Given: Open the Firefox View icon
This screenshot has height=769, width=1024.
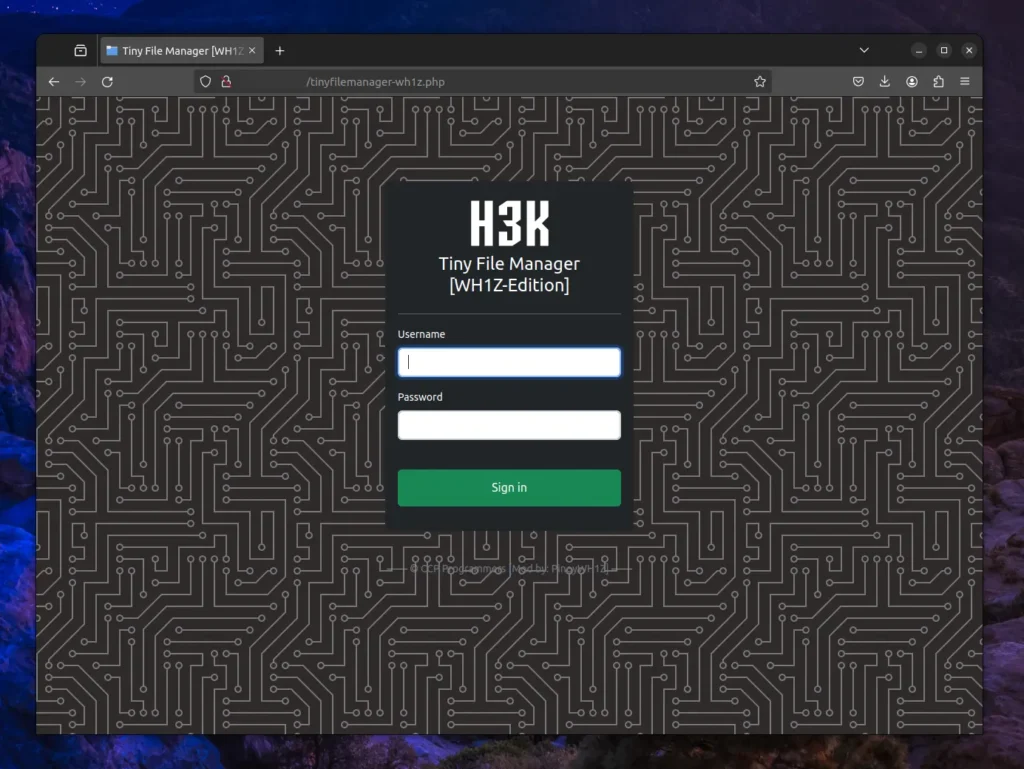Looking at the screenshot, I should click(x=80, y=51).
